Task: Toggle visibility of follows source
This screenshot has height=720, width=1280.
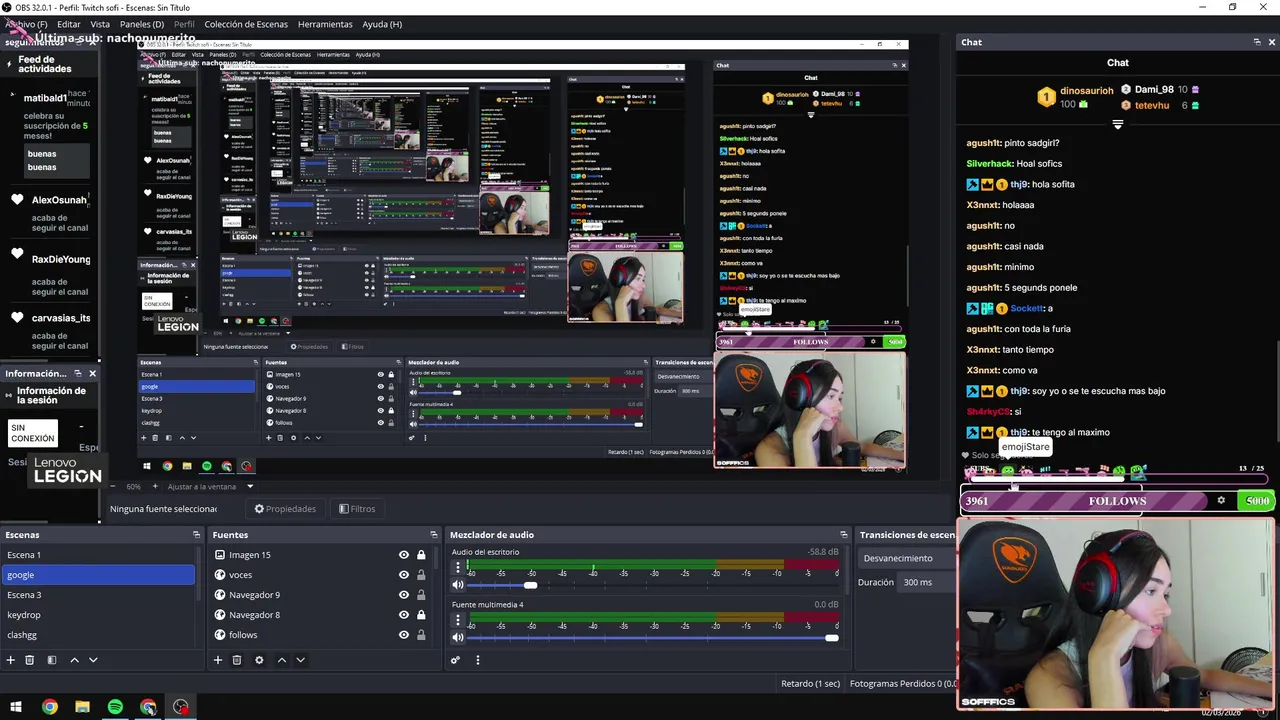Action: pos(404,635)
